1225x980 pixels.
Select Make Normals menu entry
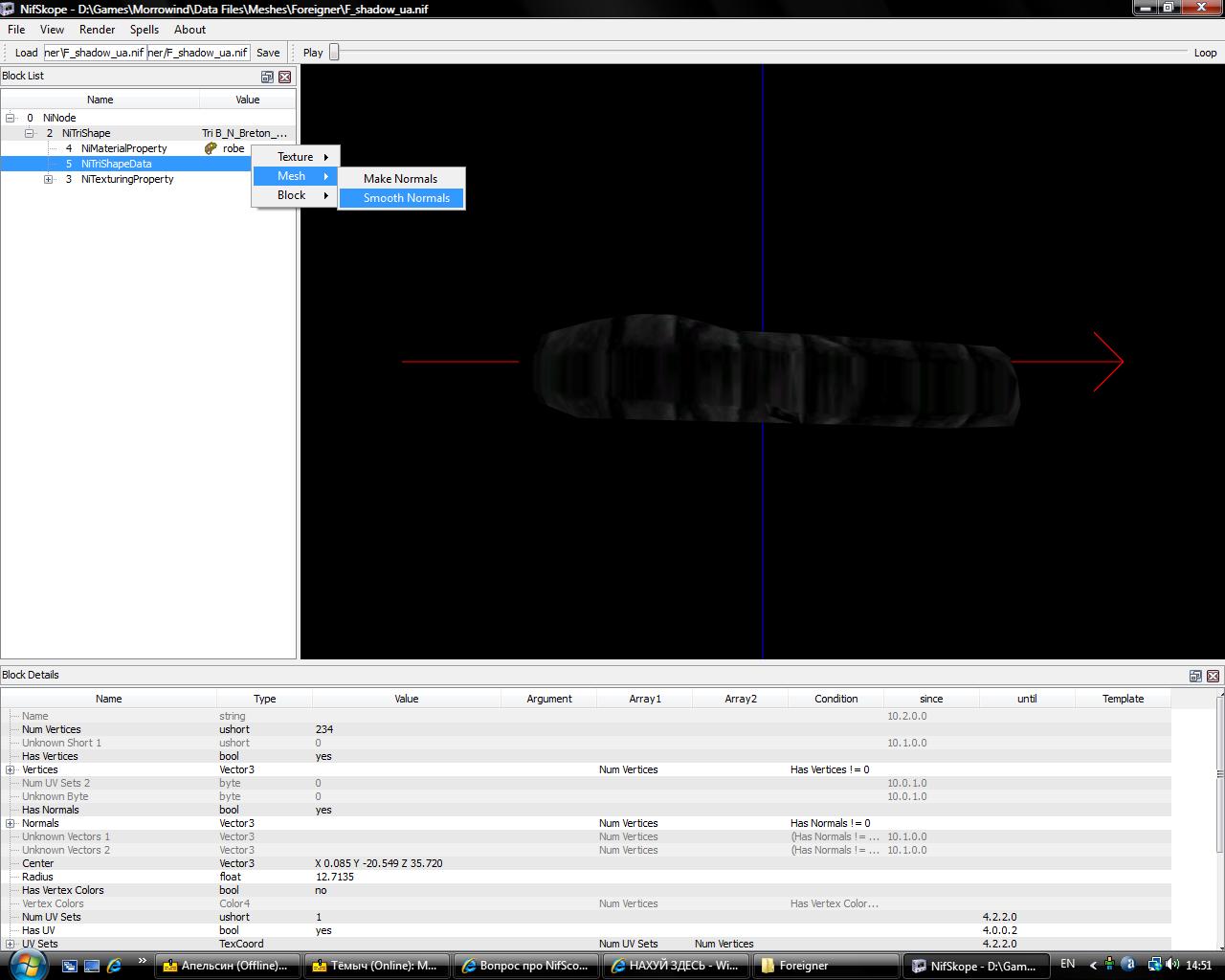[400, 179]
